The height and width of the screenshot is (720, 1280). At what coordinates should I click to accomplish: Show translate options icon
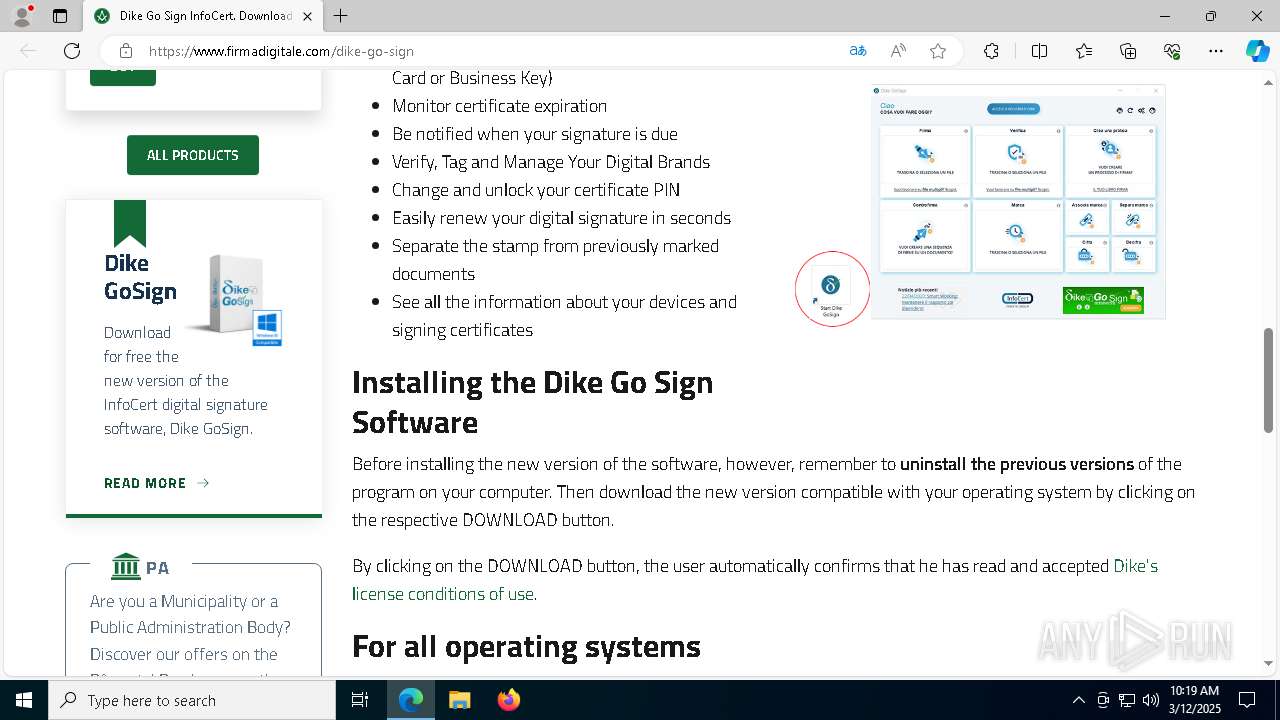click(858, 51)
